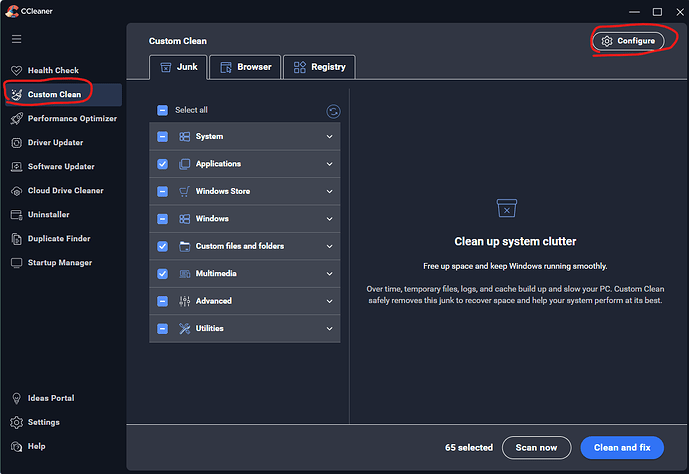Go to Driver Updater
This screenshot has height=474, width=689.
[x=55, y=142]
